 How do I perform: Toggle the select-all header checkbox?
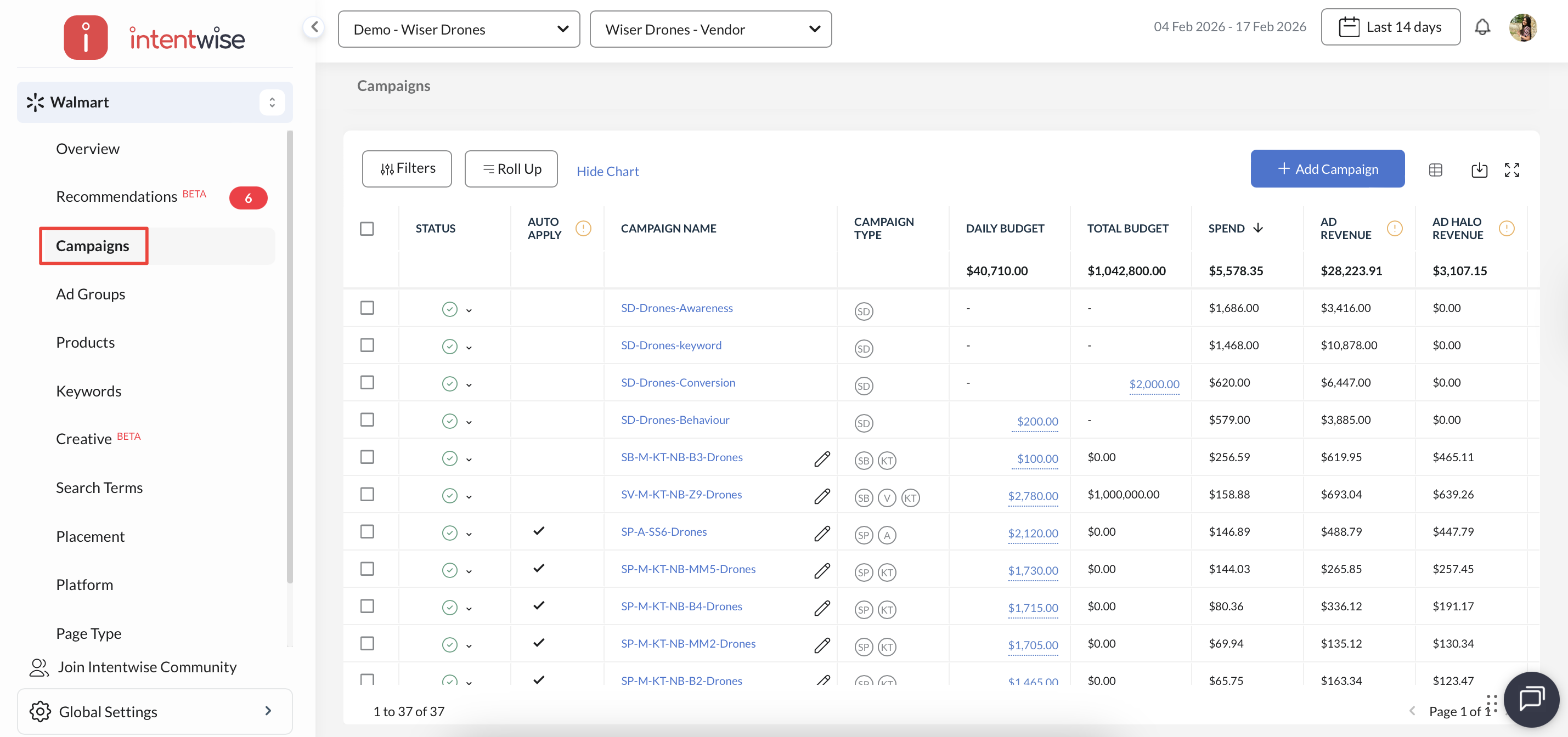coord(367,229)
